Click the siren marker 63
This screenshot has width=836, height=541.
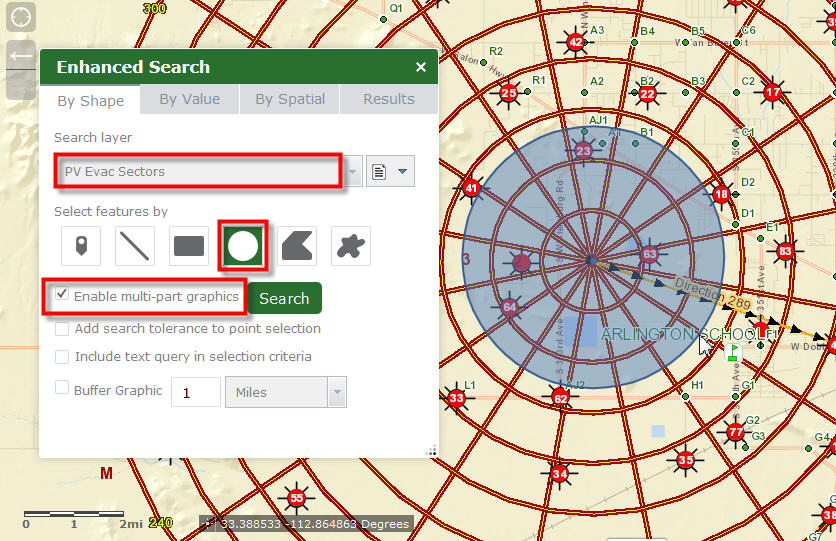pos(649,254)
